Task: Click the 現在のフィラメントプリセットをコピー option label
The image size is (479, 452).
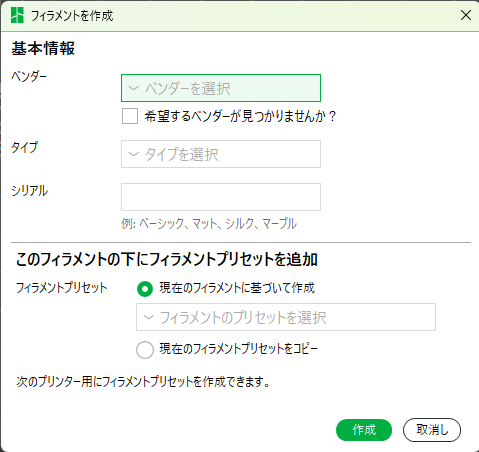Action: 239,349
